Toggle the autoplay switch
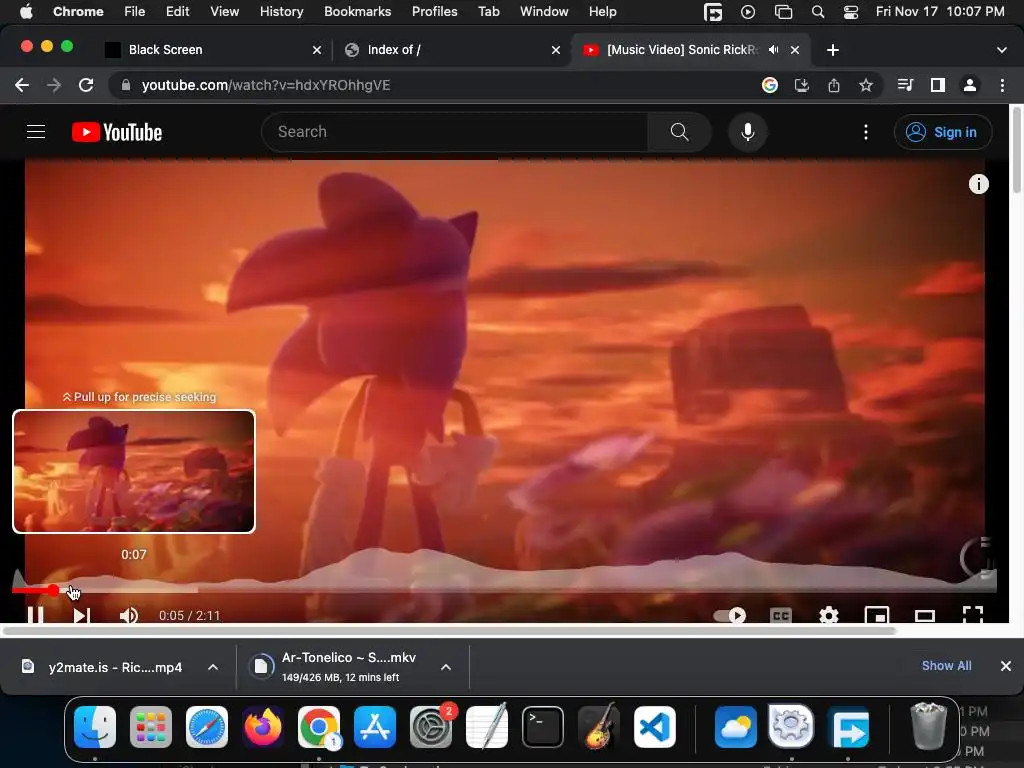1024x768 pixels. tap(730, 615)
